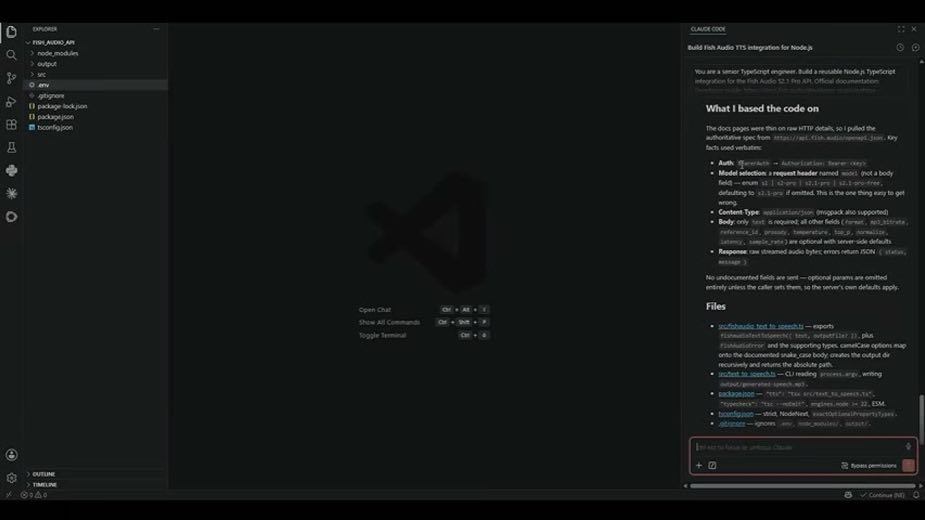Click the 'What I based the code on' heading
Image resolution: width=925 pixels, height=520 pixels.
tap(762, 109)
